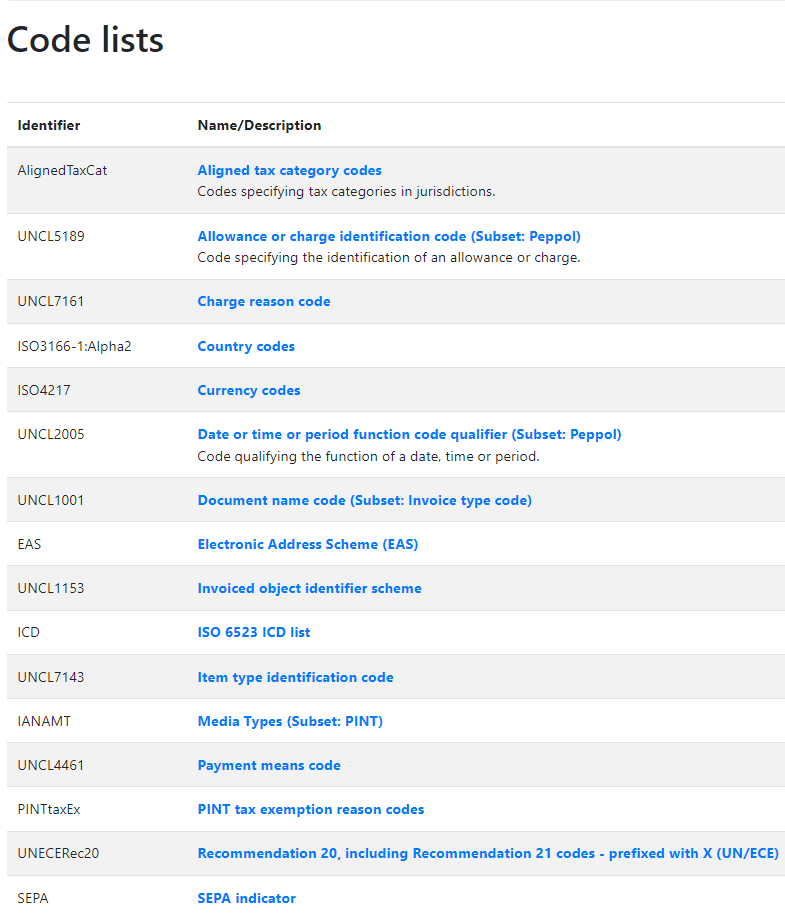
Task: Click the UNCL4461 identifier cell
Action: tap(51, 765)
